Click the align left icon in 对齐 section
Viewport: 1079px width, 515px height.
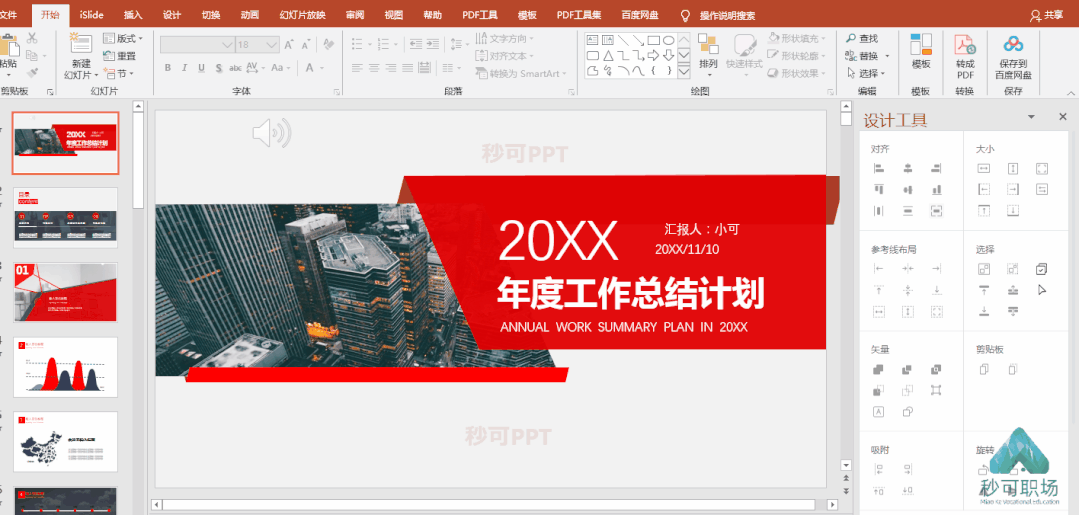(x=879, y=168)
